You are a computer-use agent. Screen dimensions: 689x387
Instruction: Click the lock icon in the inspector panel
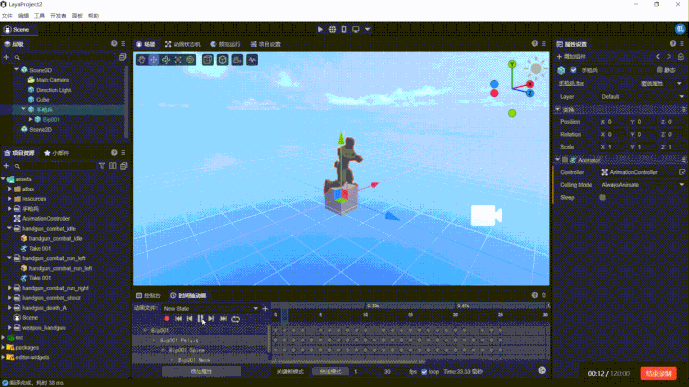[x=681, y=56]
